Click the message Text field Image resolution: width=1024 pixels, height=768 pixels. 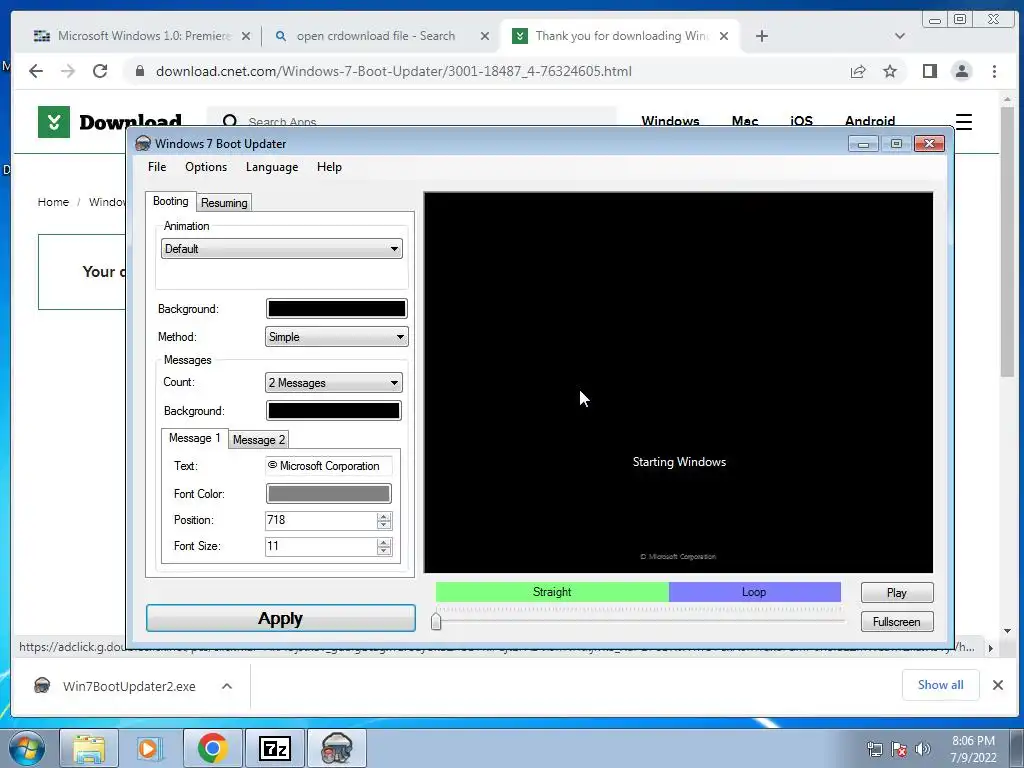328,466
